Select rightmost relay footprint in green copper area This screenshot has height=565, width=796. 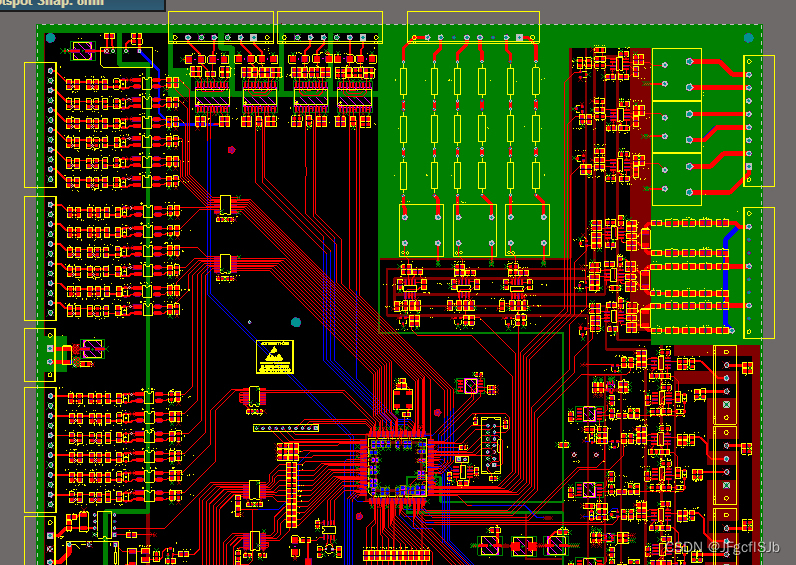coord(527,230)
